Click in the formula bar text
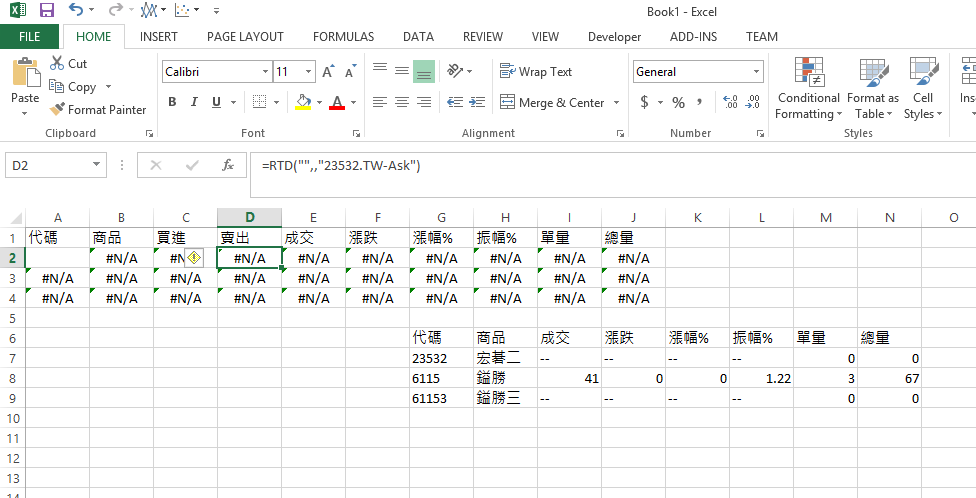 click(x=342, y=166)
